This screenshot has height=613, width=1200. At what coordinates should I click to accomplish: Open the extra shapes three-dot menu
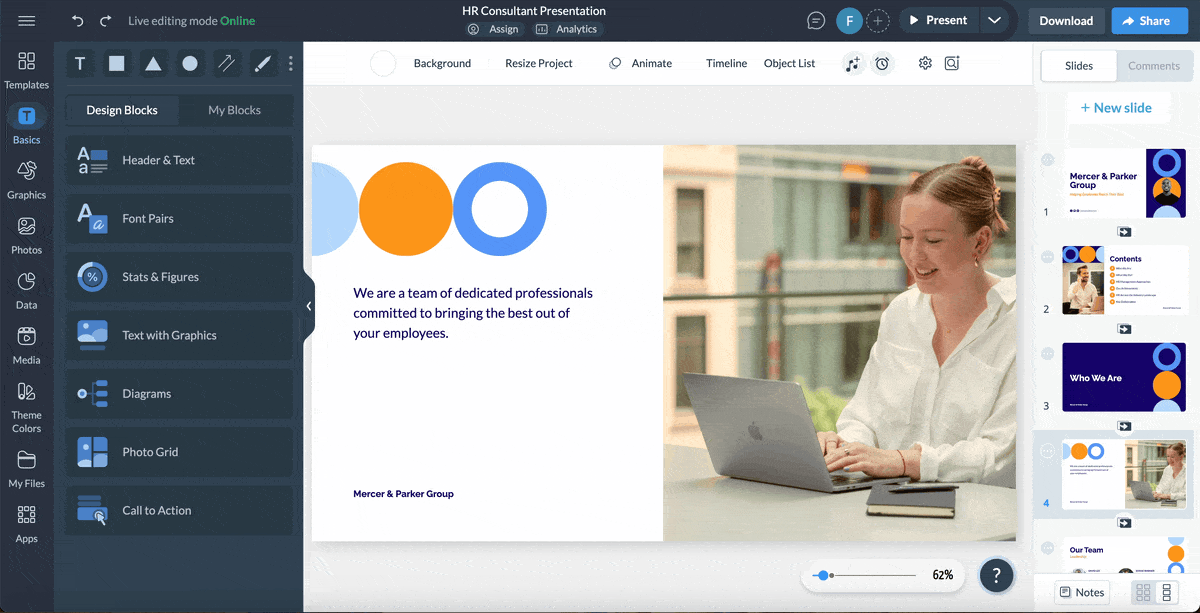pos(290,63)
